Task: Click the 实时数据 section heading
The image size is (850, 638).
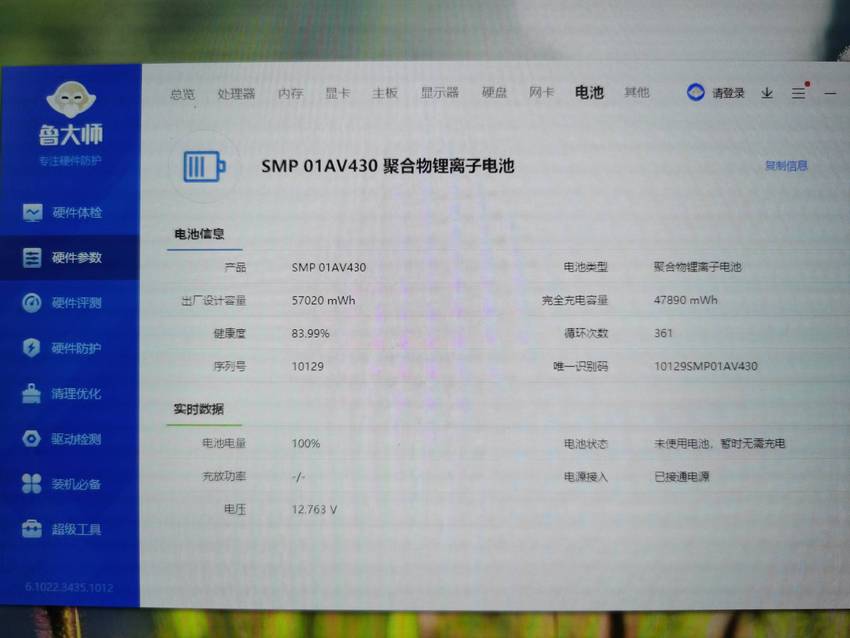Action: pos(198,409)
